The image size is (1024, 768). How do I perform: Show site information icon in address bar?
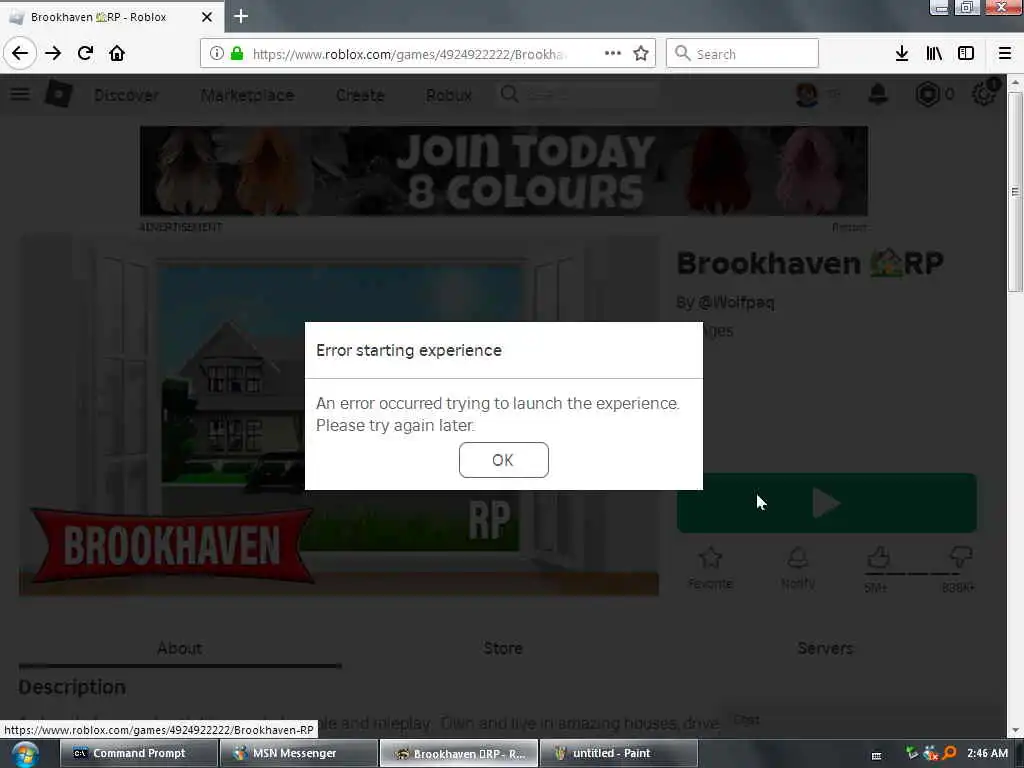(x=217, y=54)
